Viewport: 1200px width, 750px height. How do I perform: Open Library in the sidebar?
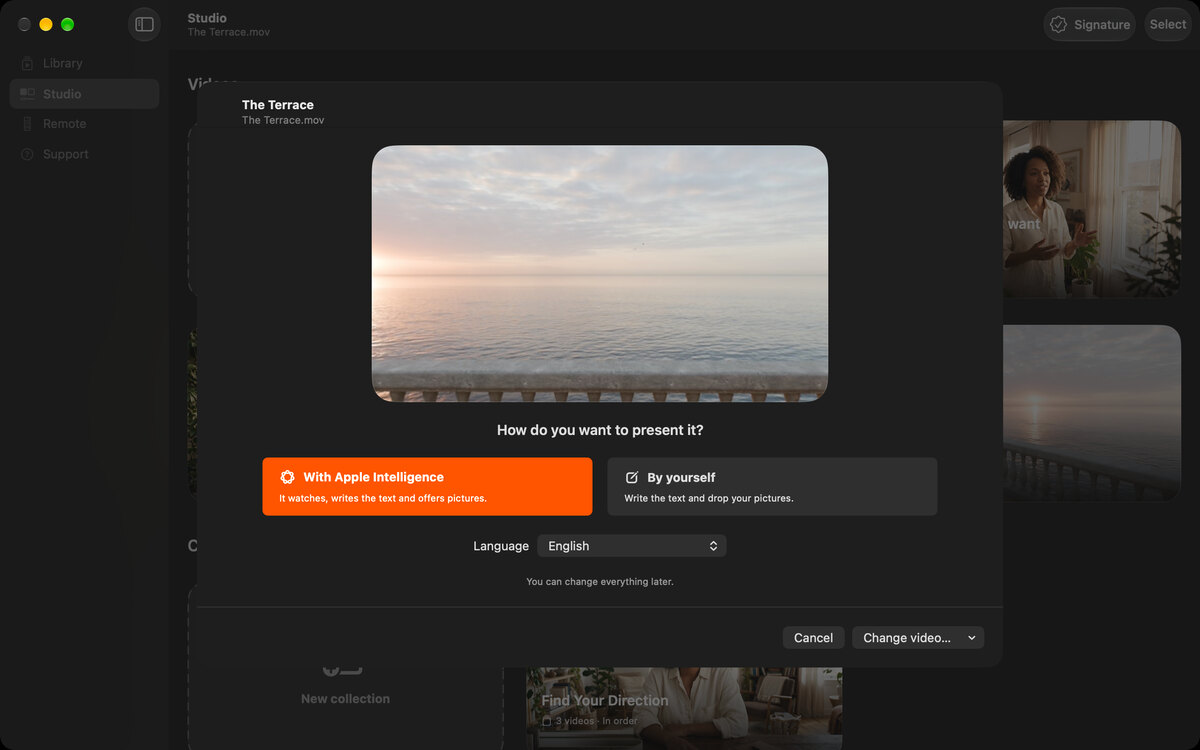coord(84,63)
